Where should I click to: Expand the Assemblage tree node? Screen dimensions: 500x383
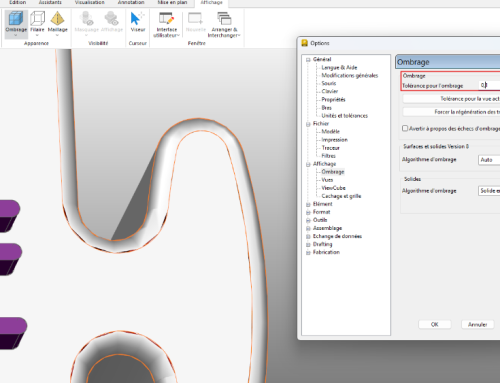point(308,229)
